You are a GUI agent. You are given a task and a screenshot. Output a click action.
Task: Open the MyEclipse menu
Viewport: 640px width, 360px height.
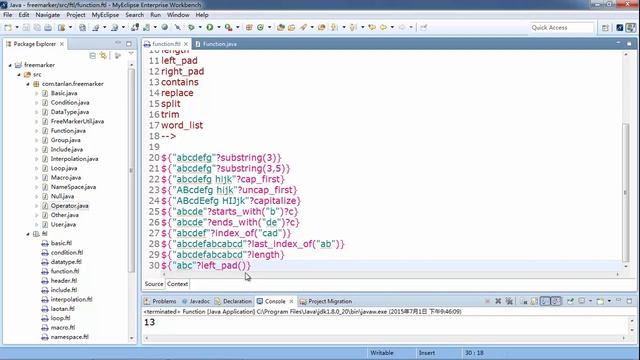[x=105, y=15]
